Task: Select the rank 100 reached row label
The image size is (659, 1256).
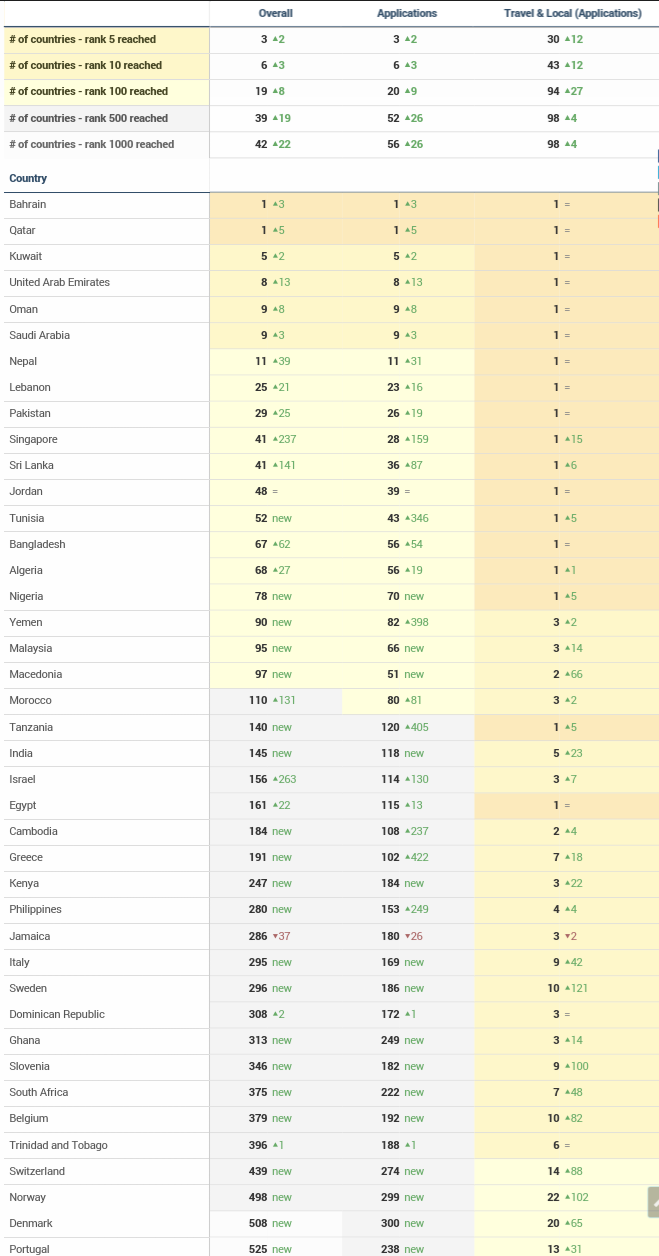Action: tap(88, 92)
